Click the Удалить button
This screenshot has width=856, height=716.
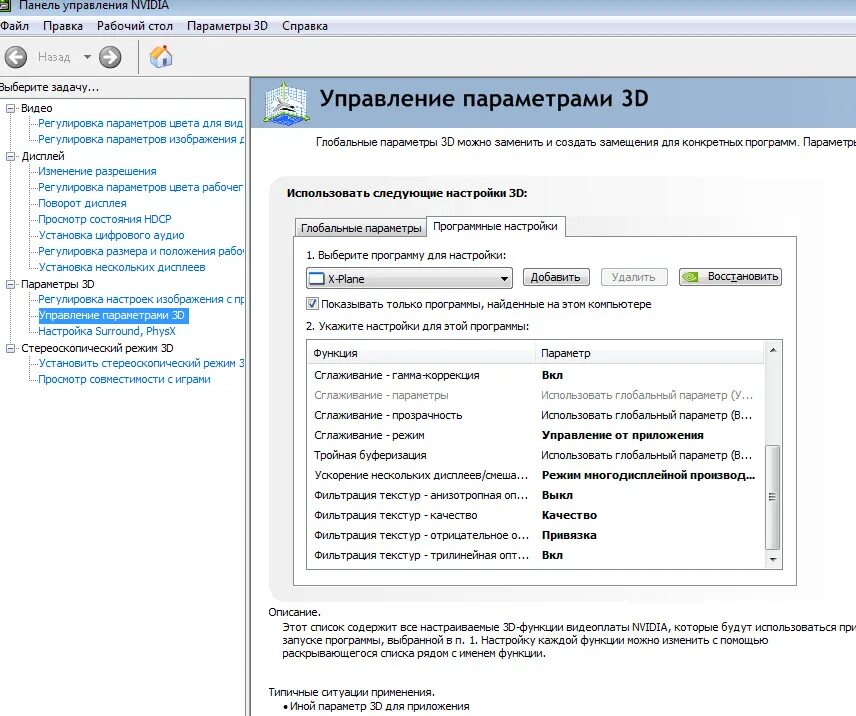(x=634, y=277)
